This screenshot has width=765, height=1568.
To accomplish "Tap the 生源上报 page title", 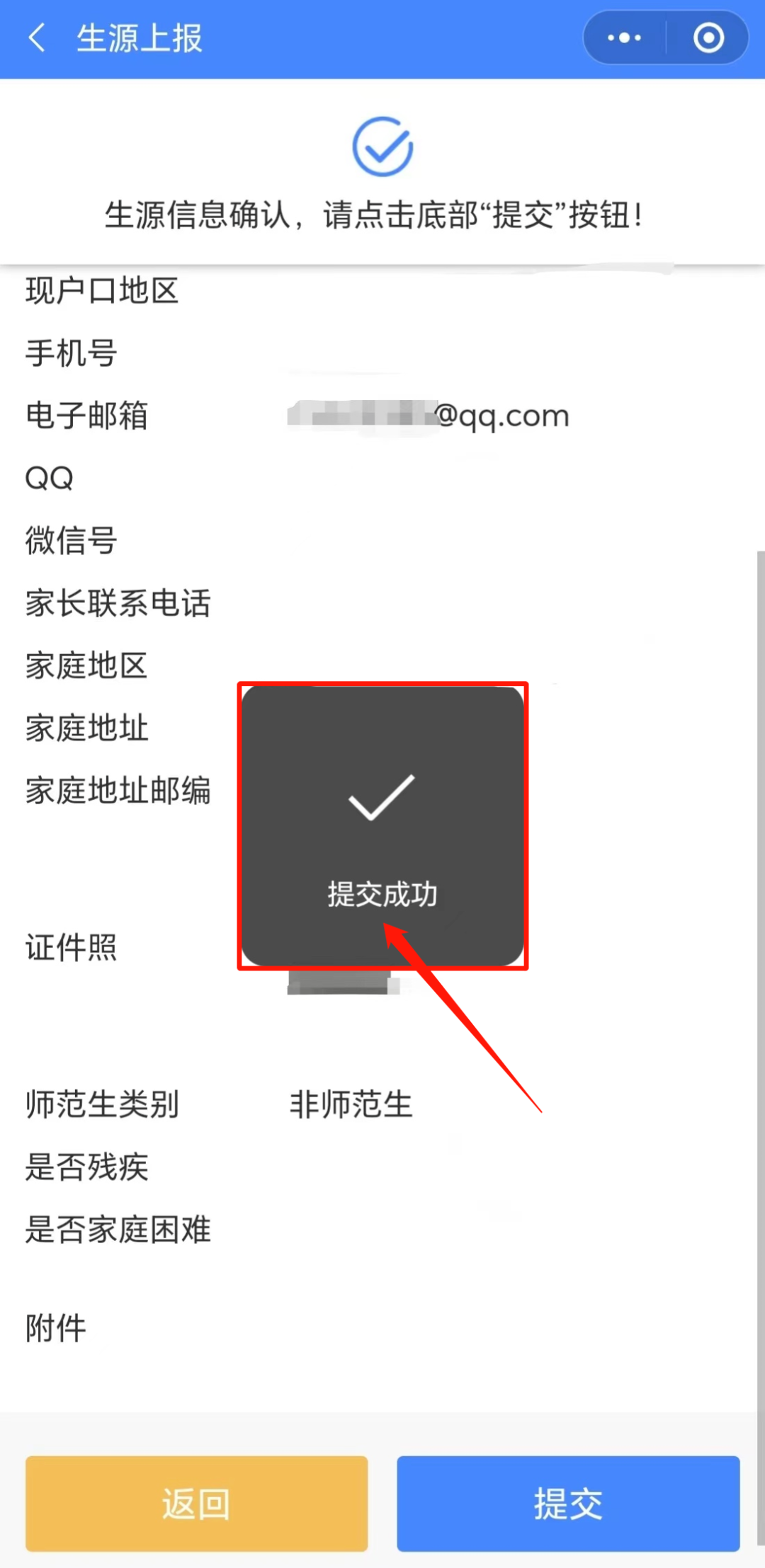I will pos(140,38).
